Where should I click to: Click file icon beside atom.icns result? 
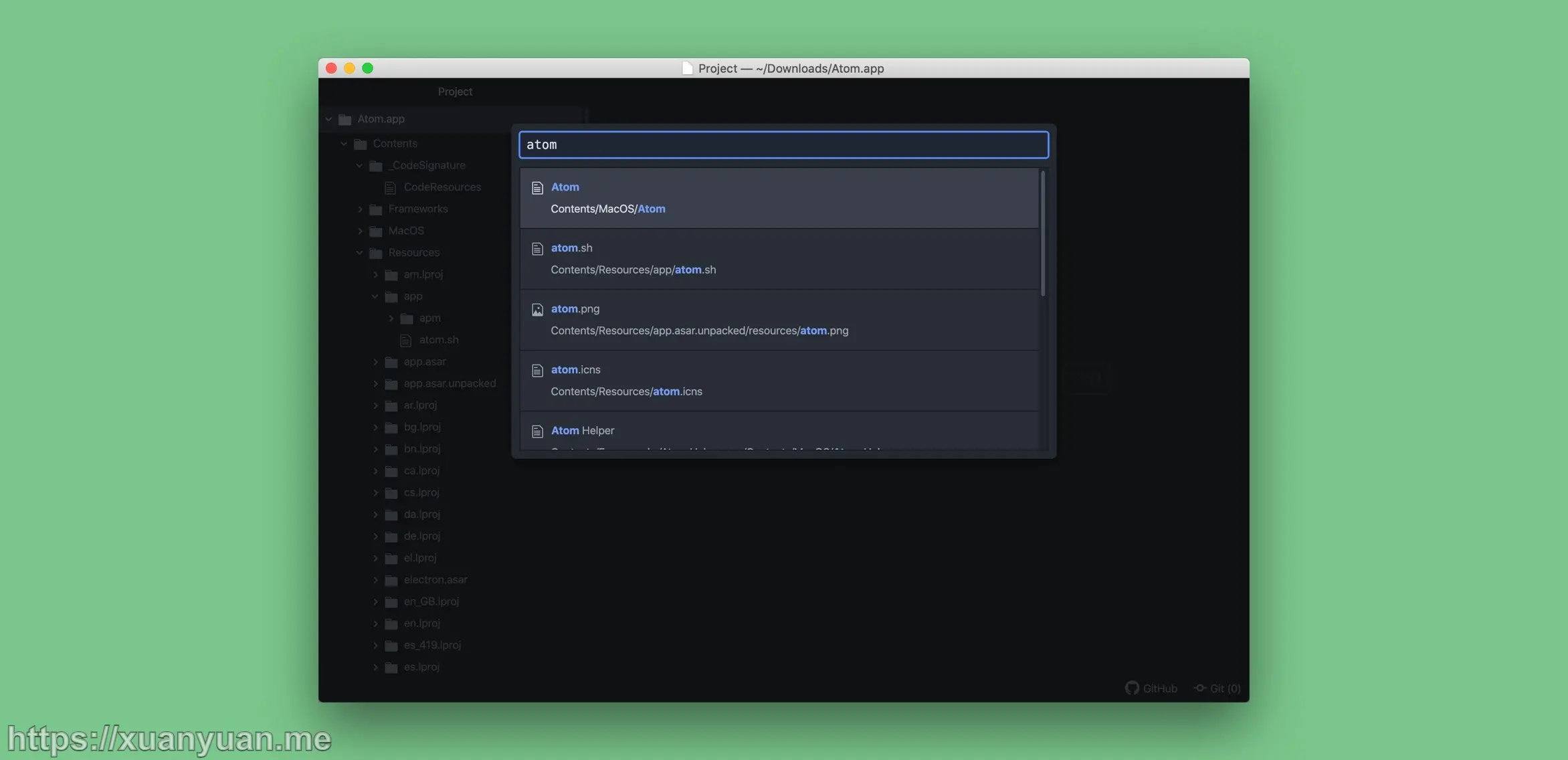point(537,371)
